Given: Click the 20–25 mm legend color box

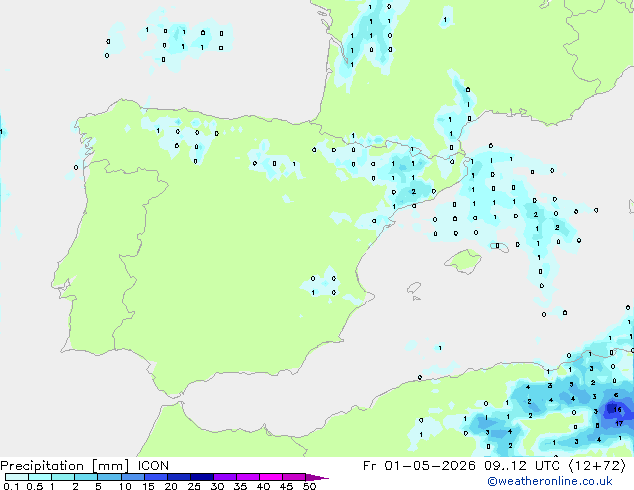Looking at the screenshot, I should pyautogui.click(x=179, y=477).
